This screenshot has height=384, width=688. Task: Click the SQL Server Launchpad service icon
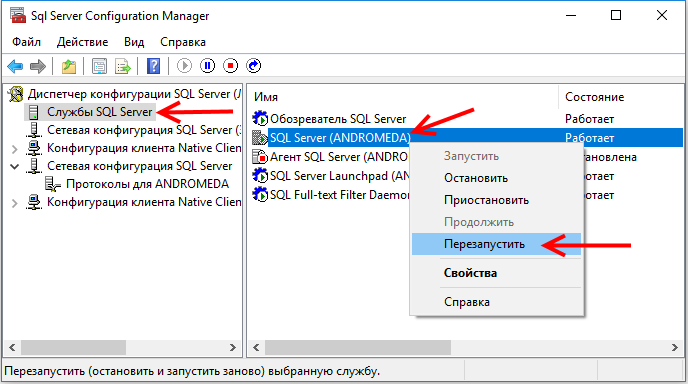pos(260,176)
